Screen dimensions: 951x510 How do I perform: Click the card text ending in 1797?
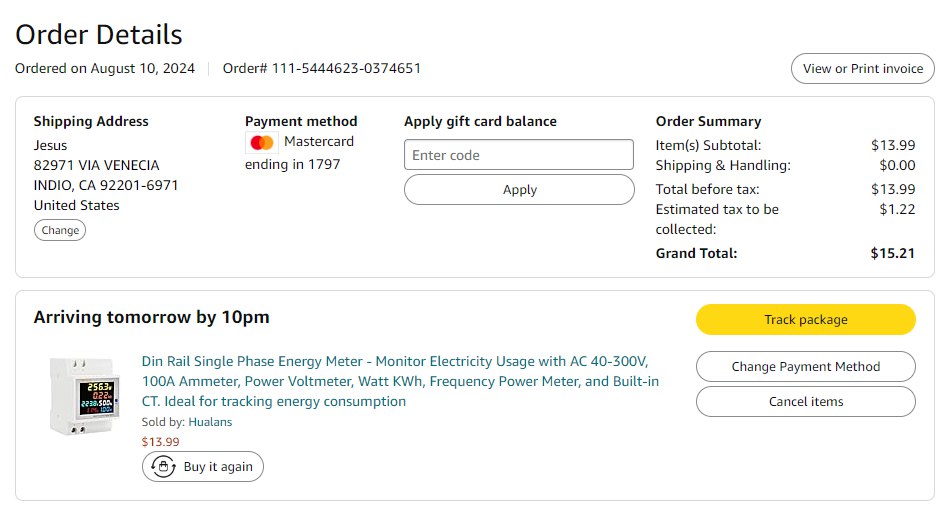tap(293, 164)
